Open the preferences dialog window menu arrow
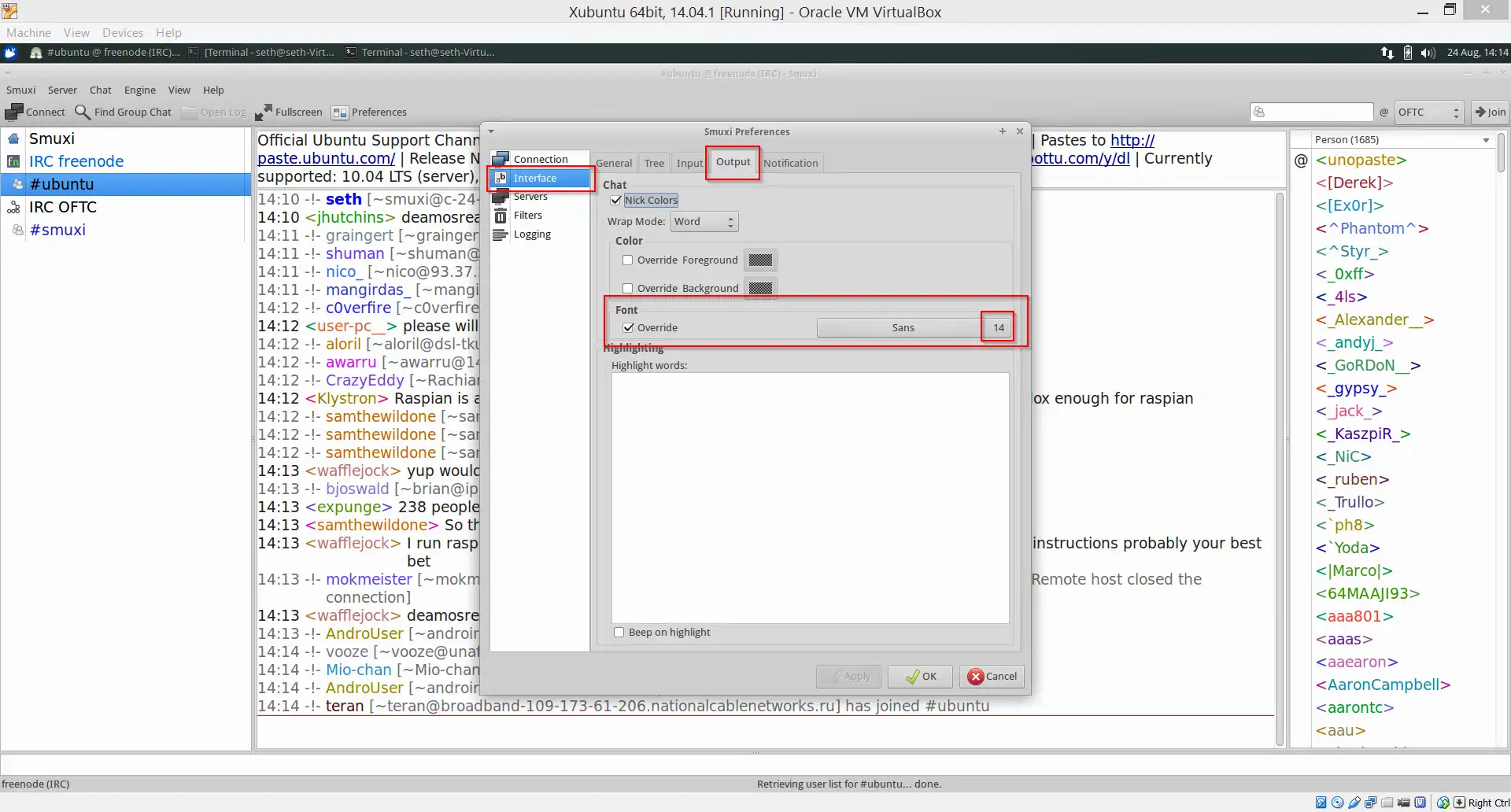The height and width of the screenshot is (812, 1511). tap(491, 131)
